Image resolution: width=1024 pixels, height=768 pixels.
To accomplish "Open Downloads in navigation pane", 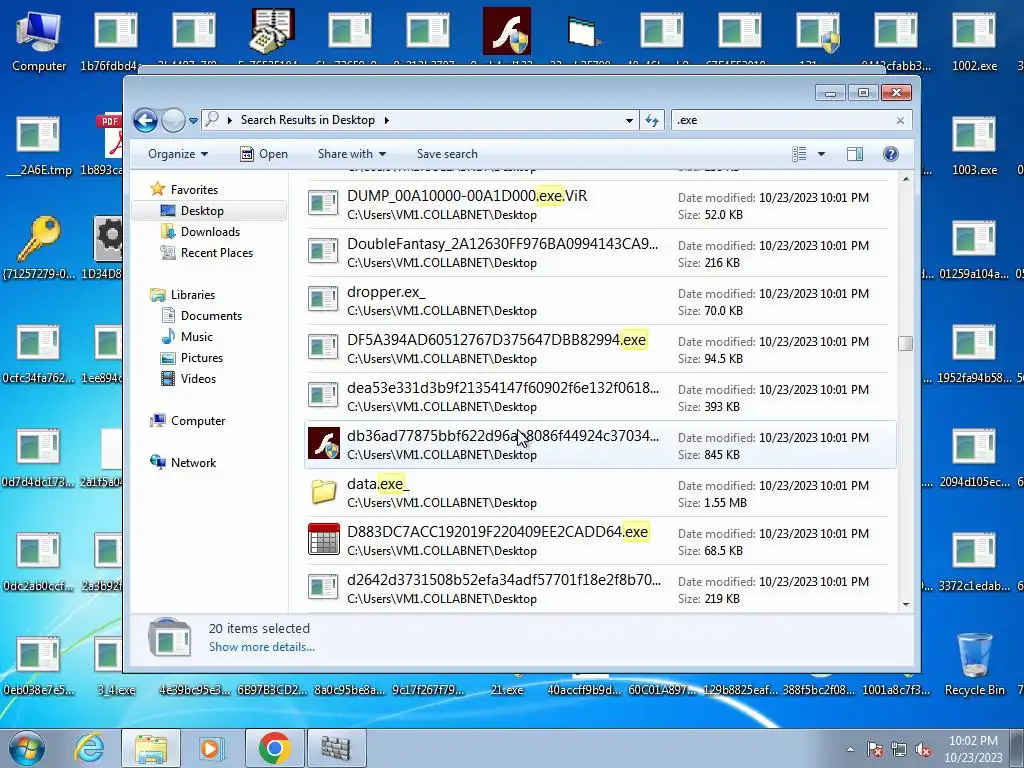I will [x=210, y=232].
